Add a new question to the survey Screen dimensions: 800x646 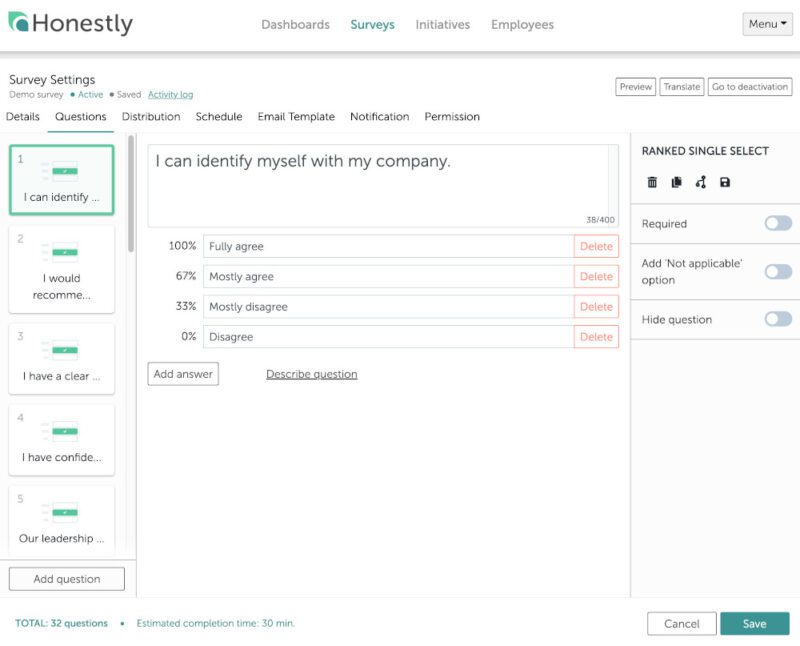point(66,578)
